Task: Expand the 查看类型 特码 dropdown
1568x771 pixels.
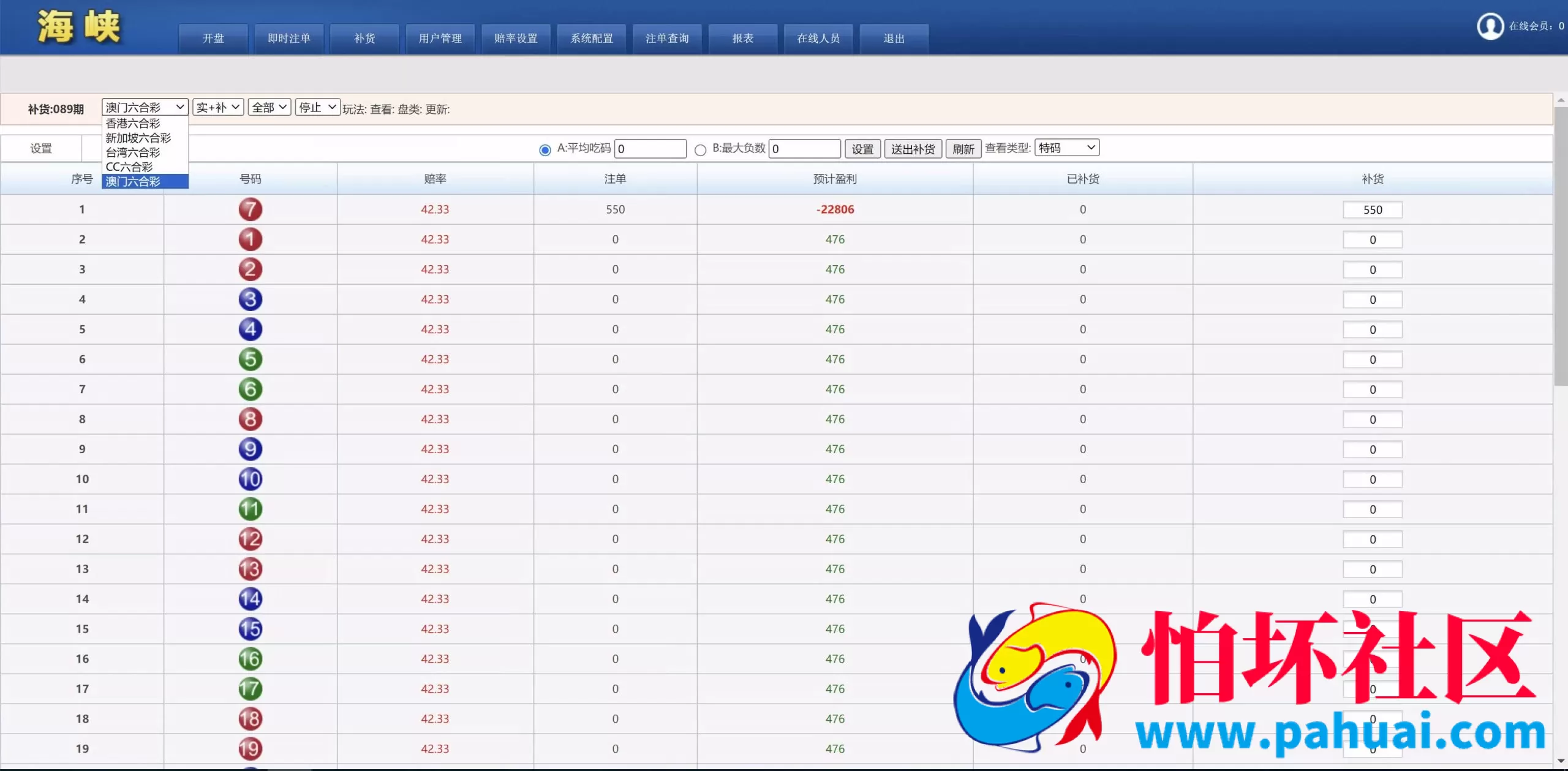Action: (x=1066, y=148)
